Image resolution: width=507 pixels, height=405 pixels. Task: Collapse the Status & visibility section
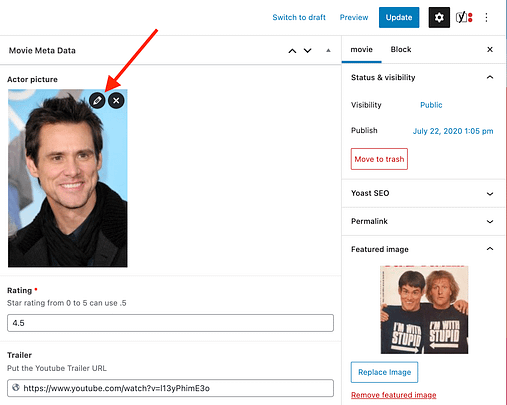(x=490, y=77)
